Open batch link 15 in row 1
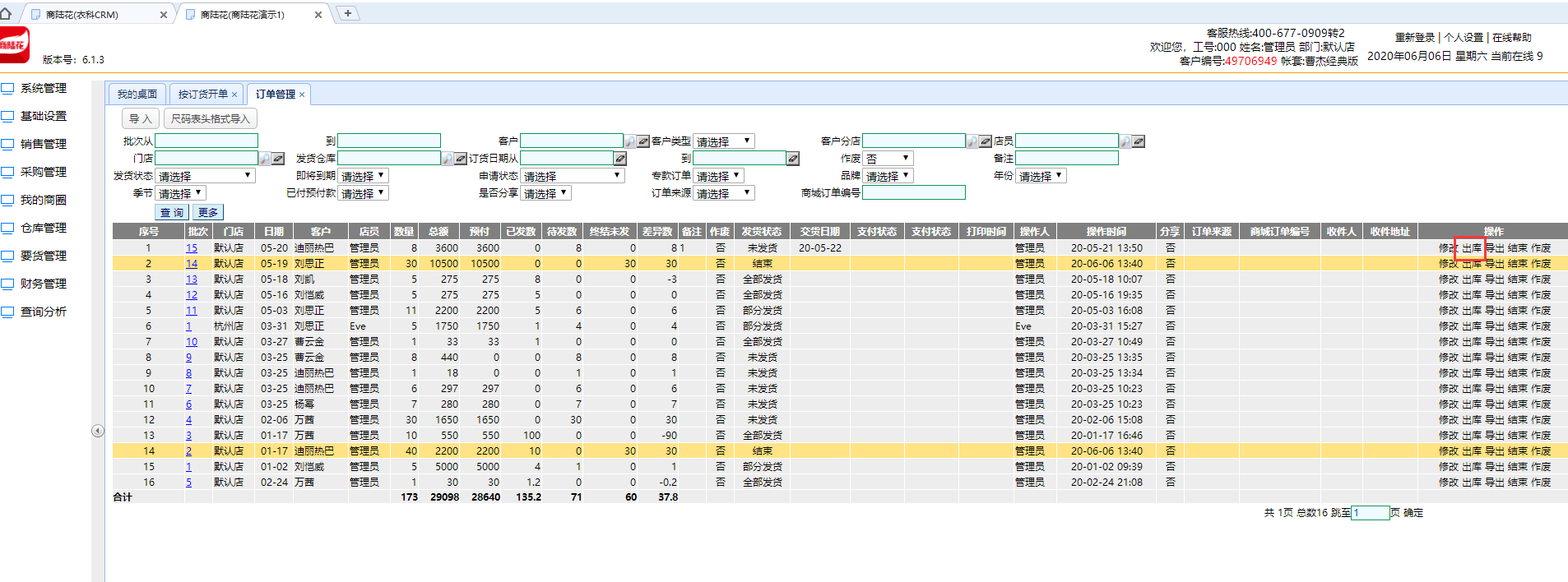The width and height of the screenshot is (1568, 582). pos(192,247)
